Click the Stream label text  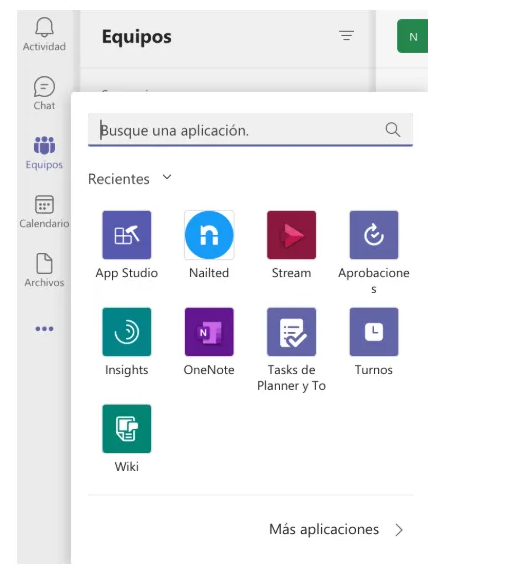click(291, 273)
